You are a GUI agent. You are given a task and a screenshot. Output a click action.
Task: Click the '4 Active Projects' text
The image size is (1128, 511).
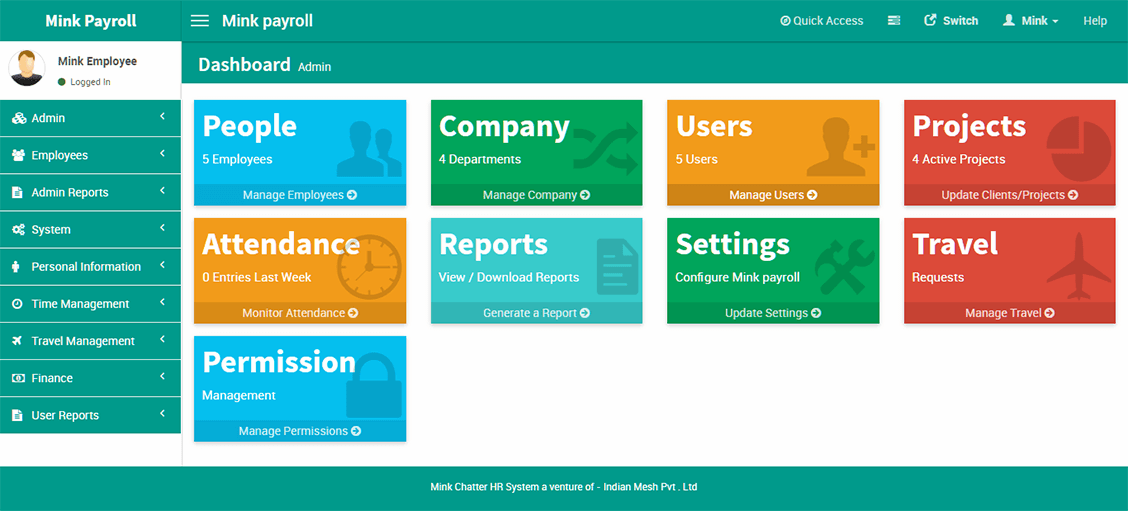point(959,159)
